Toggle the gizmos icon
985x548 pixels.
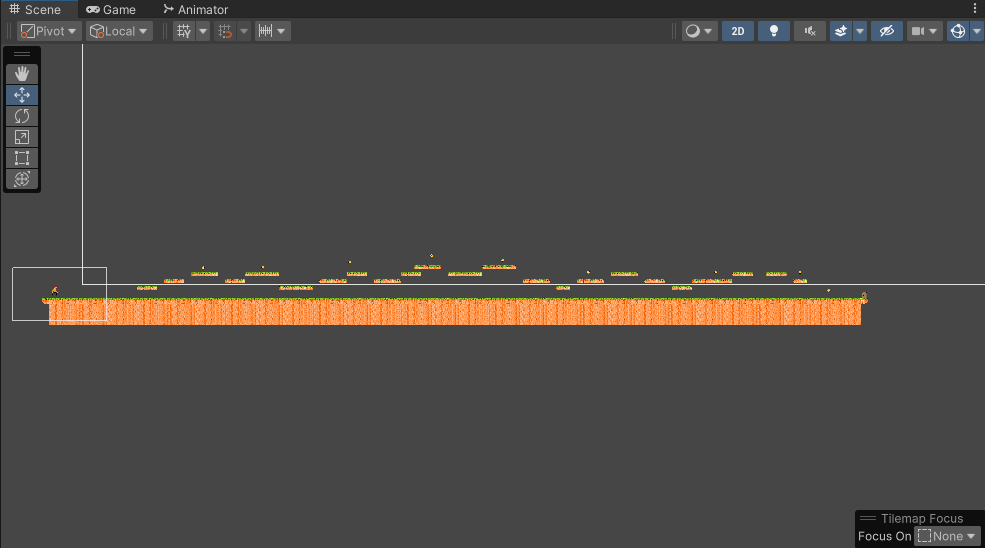pos(958,31)
